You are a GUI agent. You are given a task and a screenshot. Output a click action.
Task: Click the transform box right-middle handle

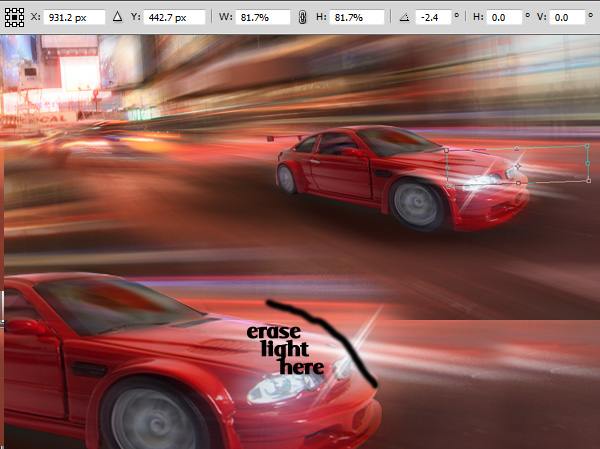(x=588, y=163)
